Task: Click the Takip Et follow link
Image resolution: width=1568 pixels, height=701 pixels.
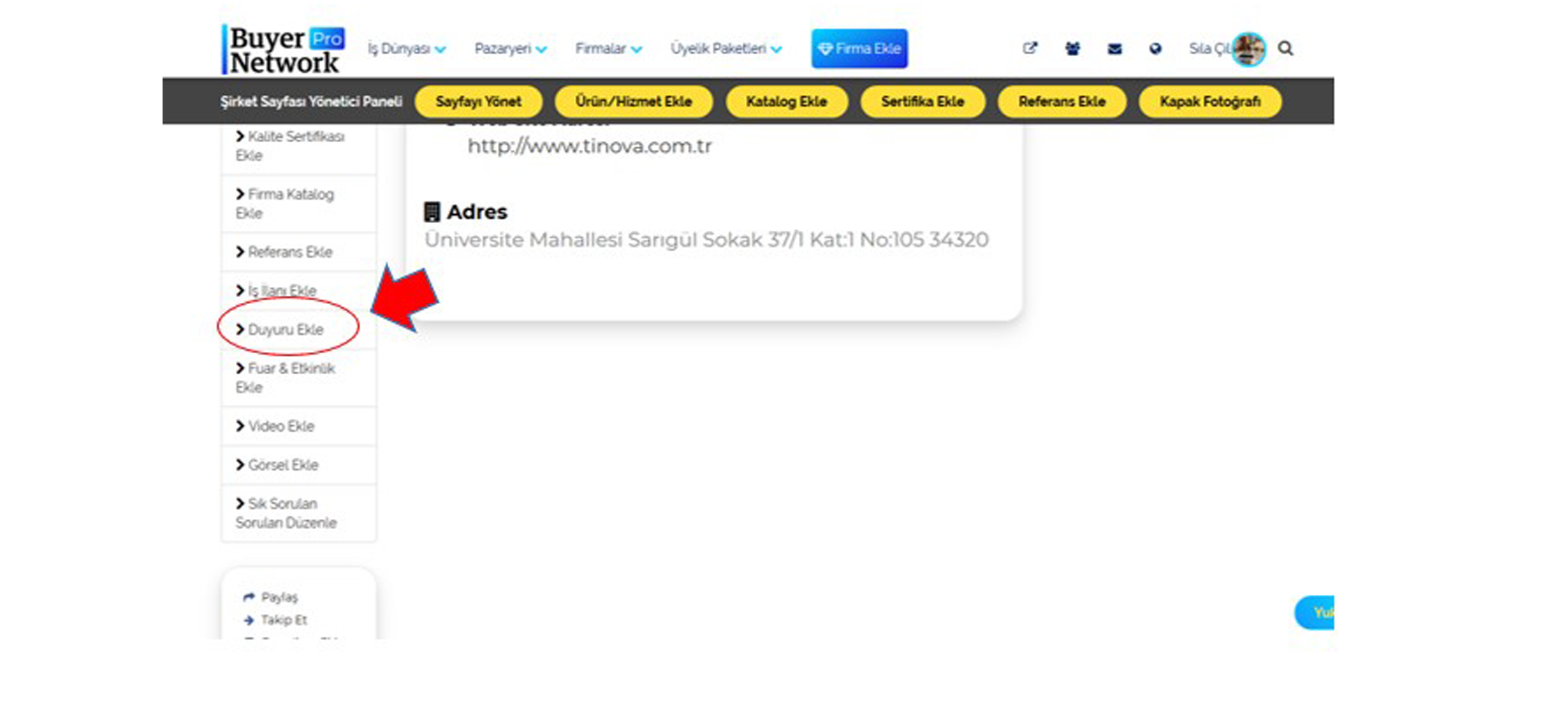Action: point(275,620)
